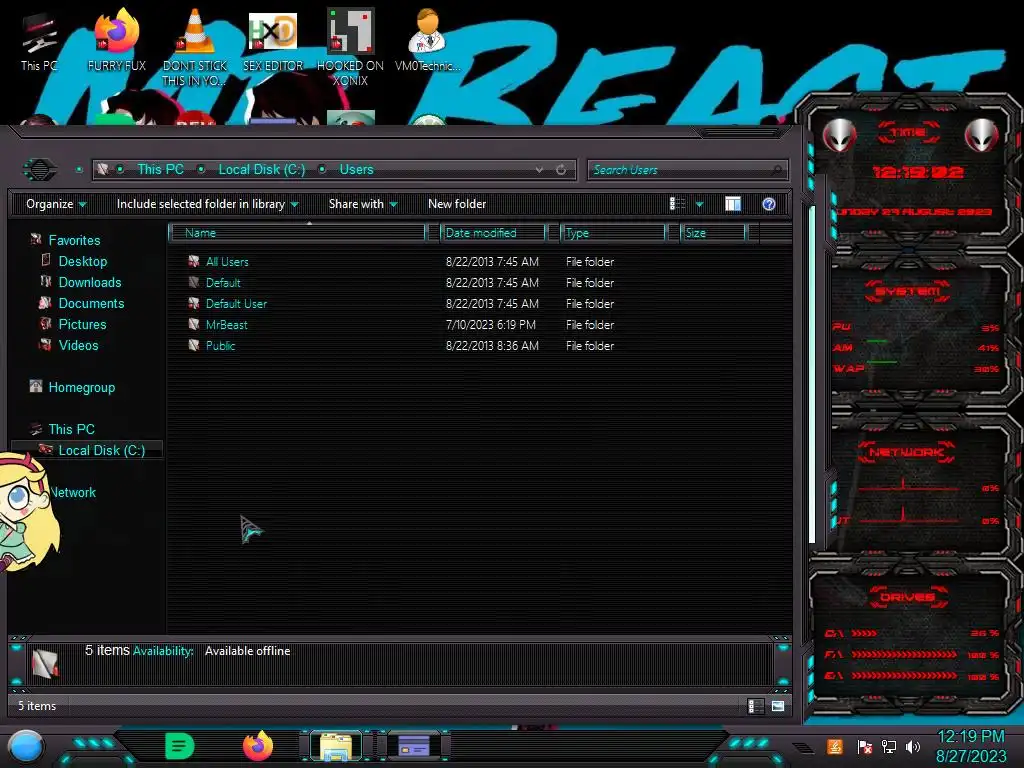This screenshot has height=768, width=1024.
Task: Sort by Date modified column
Action: click(x=493, y=232)
